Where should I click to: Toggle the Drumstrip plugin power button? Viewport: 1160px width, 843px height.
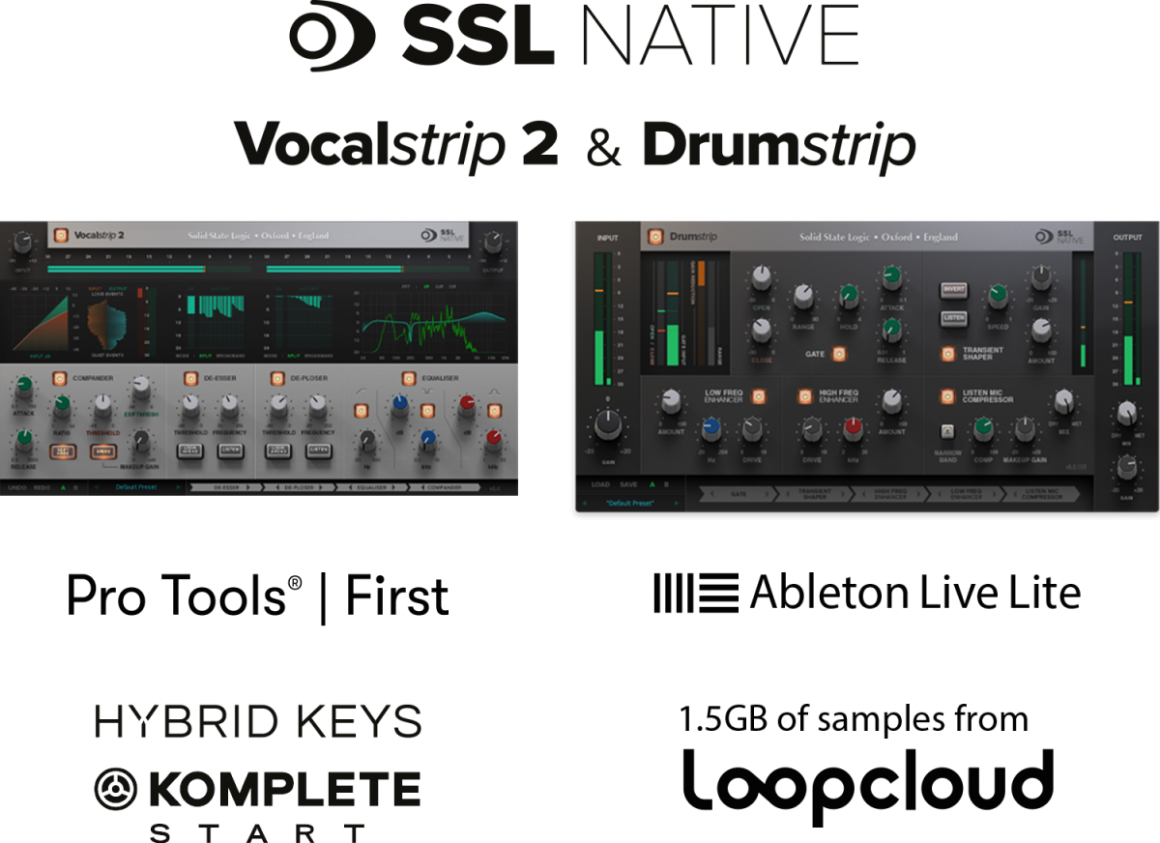(656, 237)
